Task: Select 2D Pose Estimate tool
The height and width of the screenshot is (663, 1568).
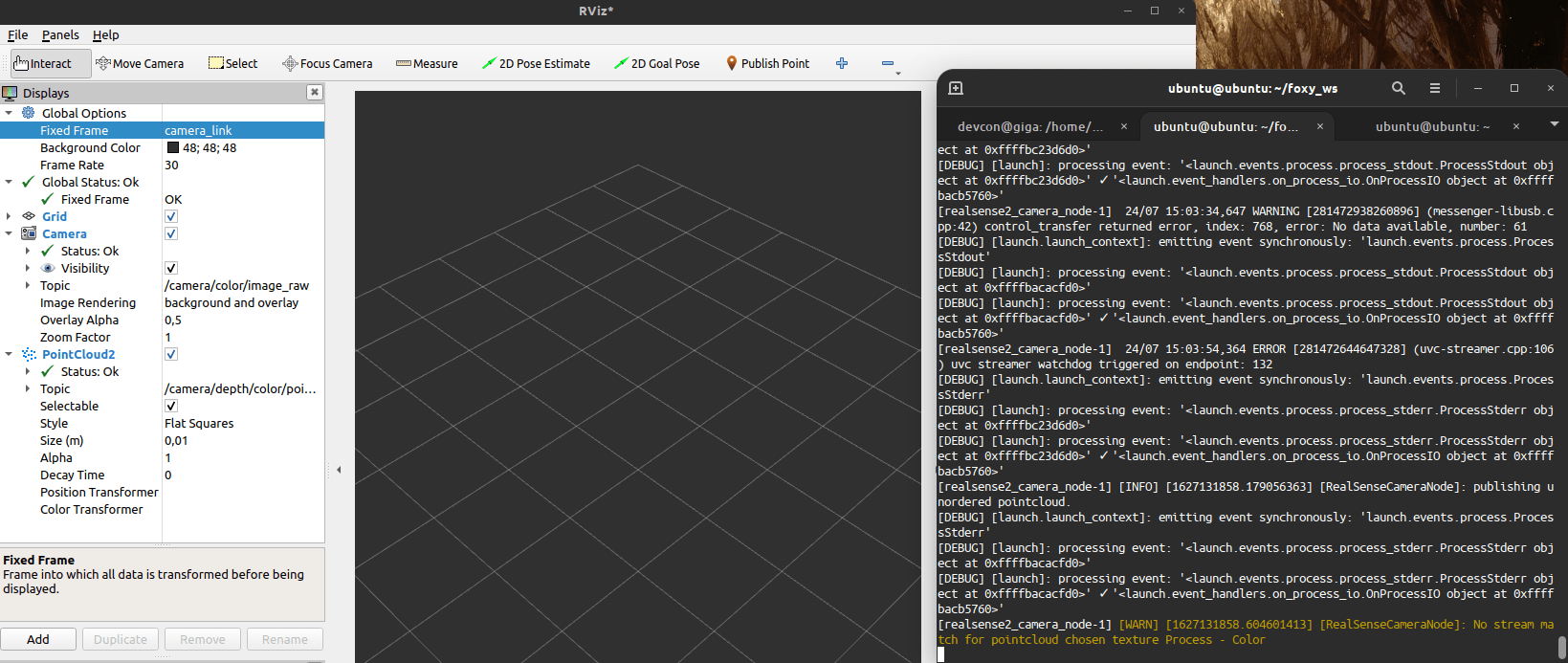Action: (x=536, y=63)
